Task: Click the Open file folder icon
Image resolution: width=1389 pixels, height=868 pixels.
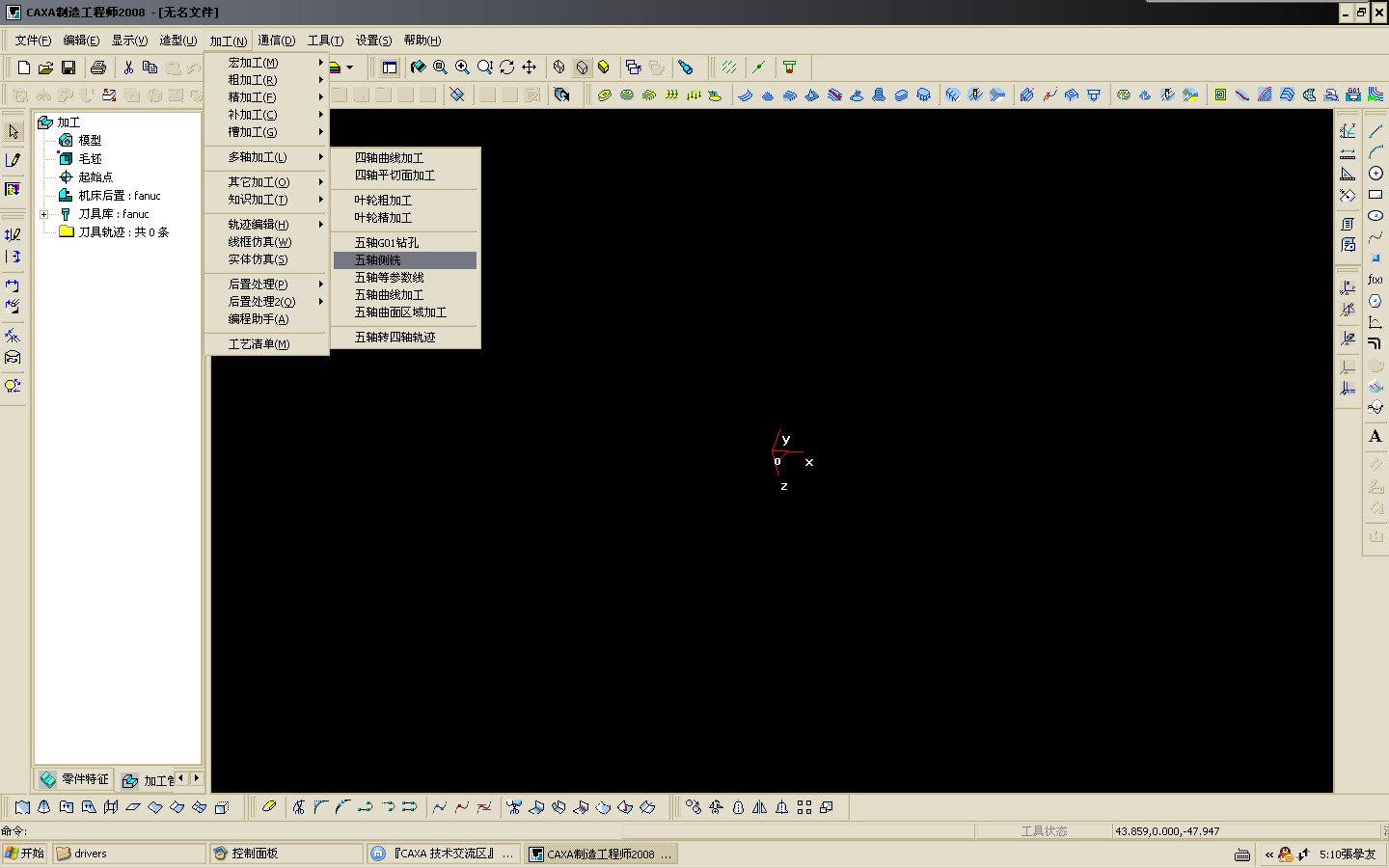Action: pos(45,68)
